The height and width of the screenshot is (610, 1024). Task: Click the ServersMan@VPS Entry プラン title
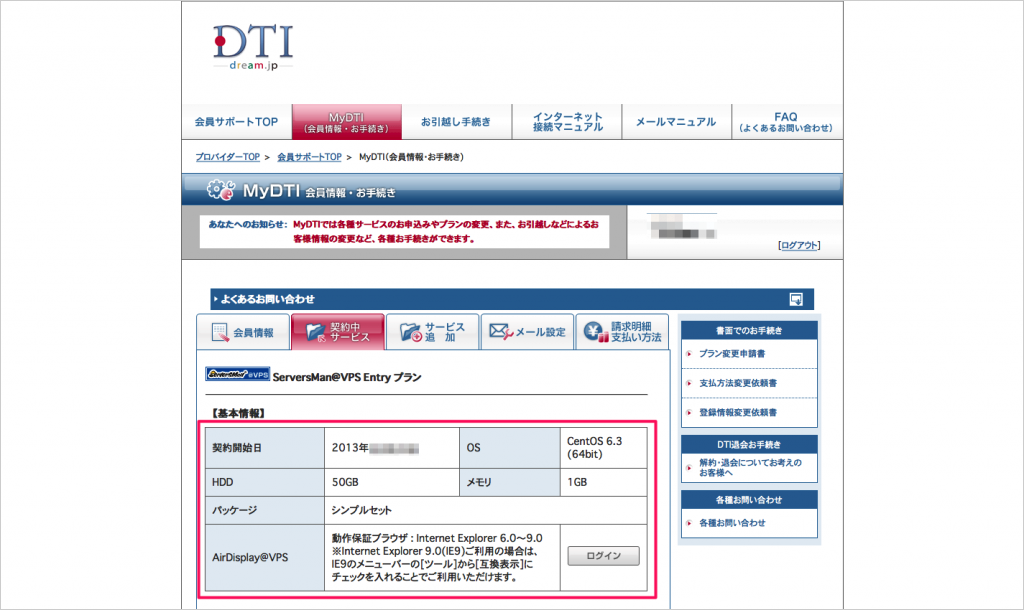coord(347,377)
